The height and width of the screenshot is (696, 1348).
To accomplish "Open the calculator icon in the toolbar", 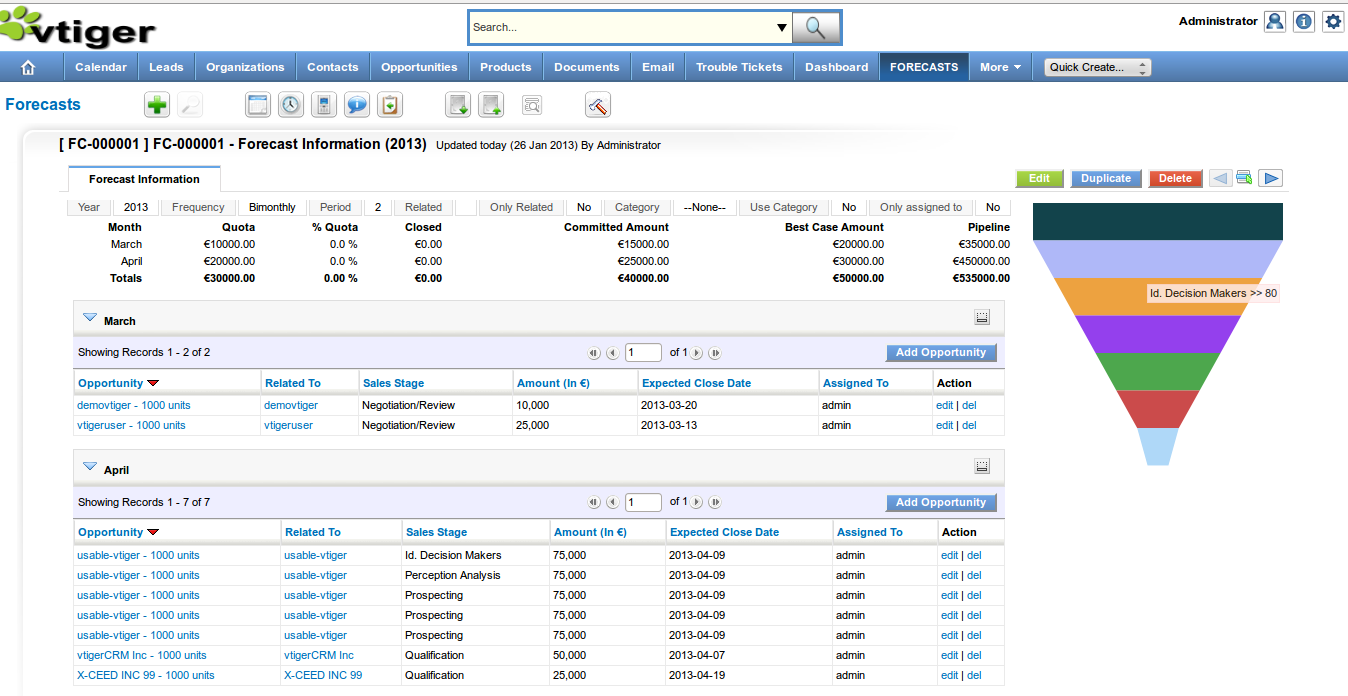I will 323,105.
